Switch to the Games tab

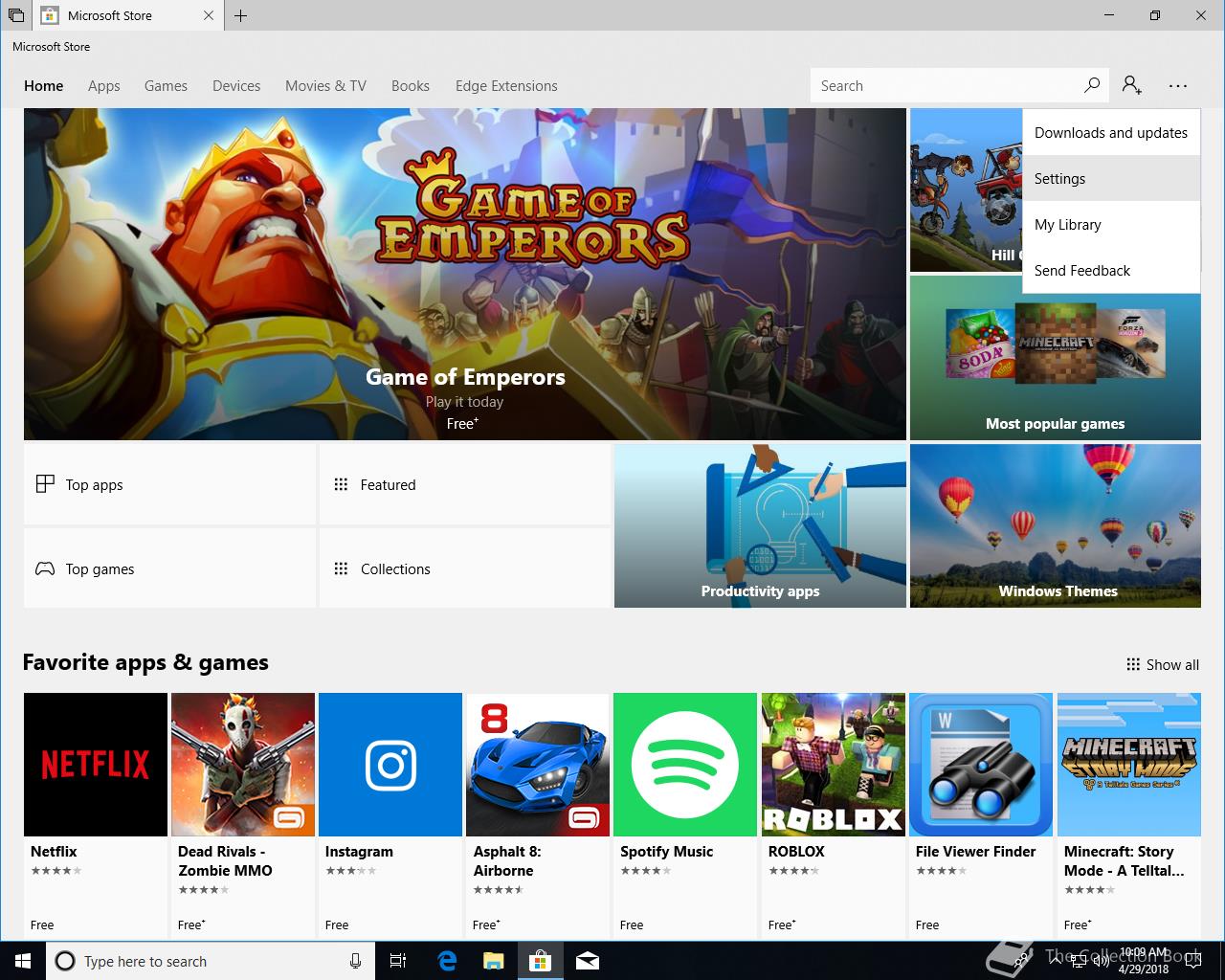[x=166, y=85]
